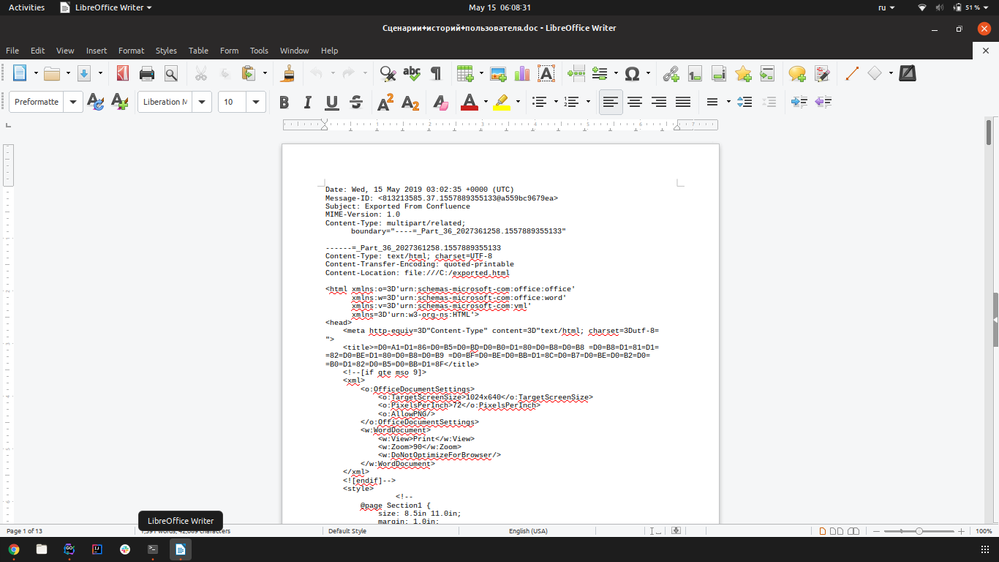Open highlighting color dropdown arrow
Image resolution: width=999 pixels, height=562 pixels.
click(x=518, y=102)
